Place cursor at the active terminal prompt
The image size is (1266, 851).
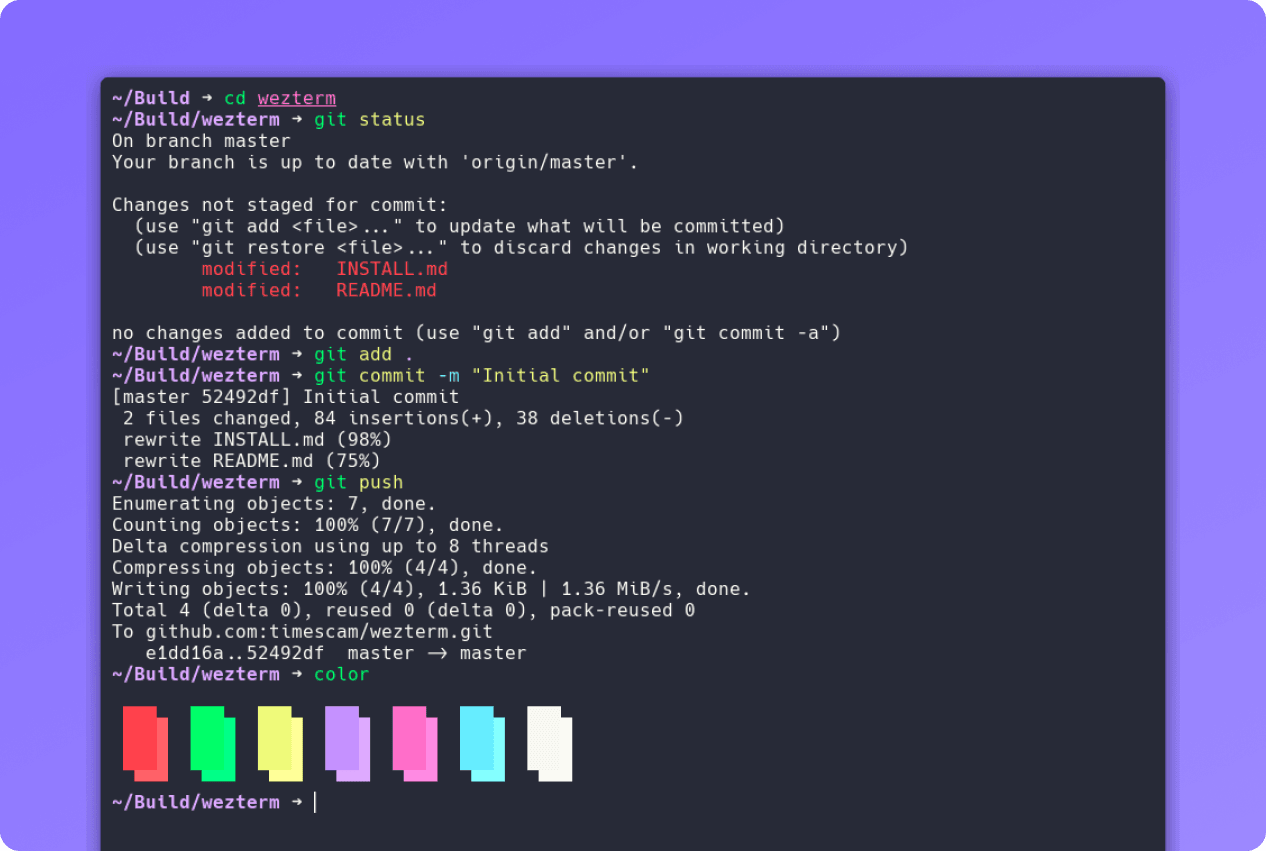(314, 801)
